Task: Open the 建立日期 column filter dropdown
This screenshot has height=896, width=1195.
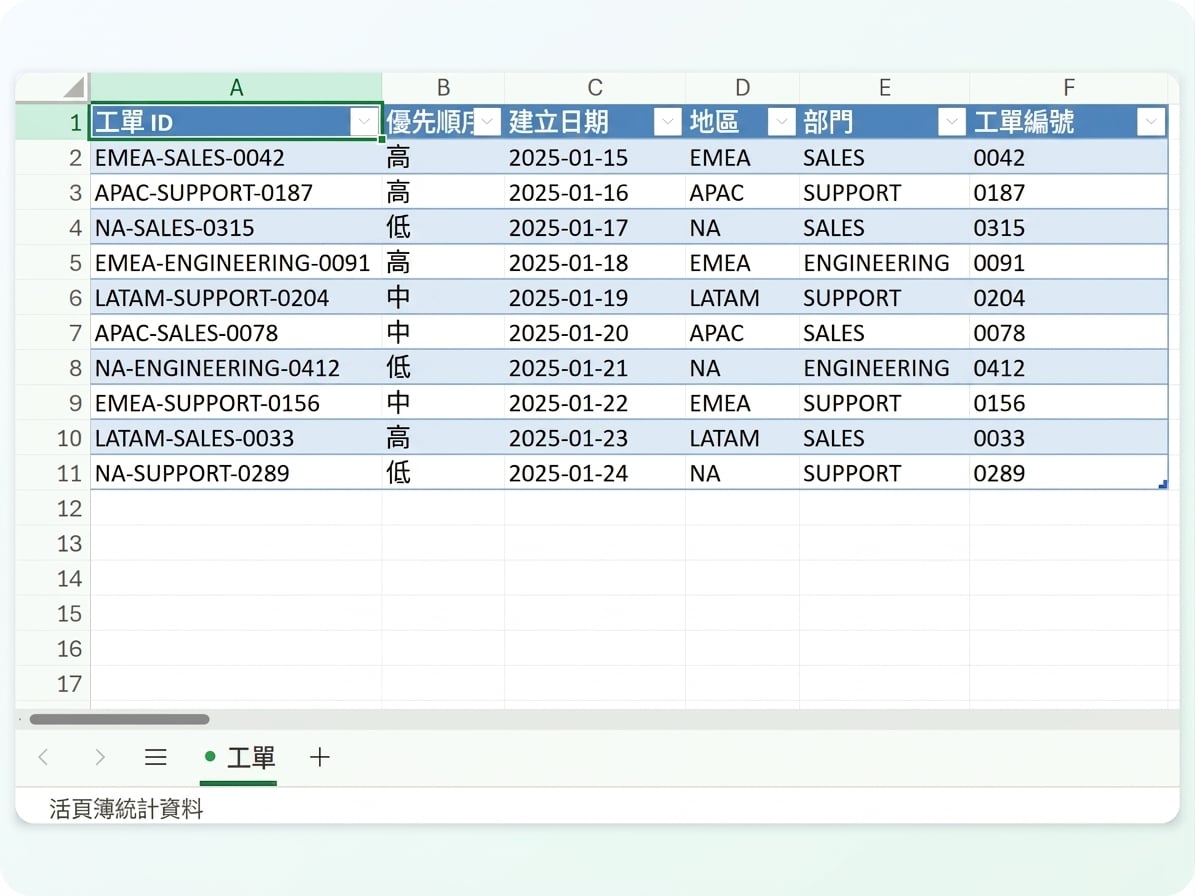Action: [668, 121]
